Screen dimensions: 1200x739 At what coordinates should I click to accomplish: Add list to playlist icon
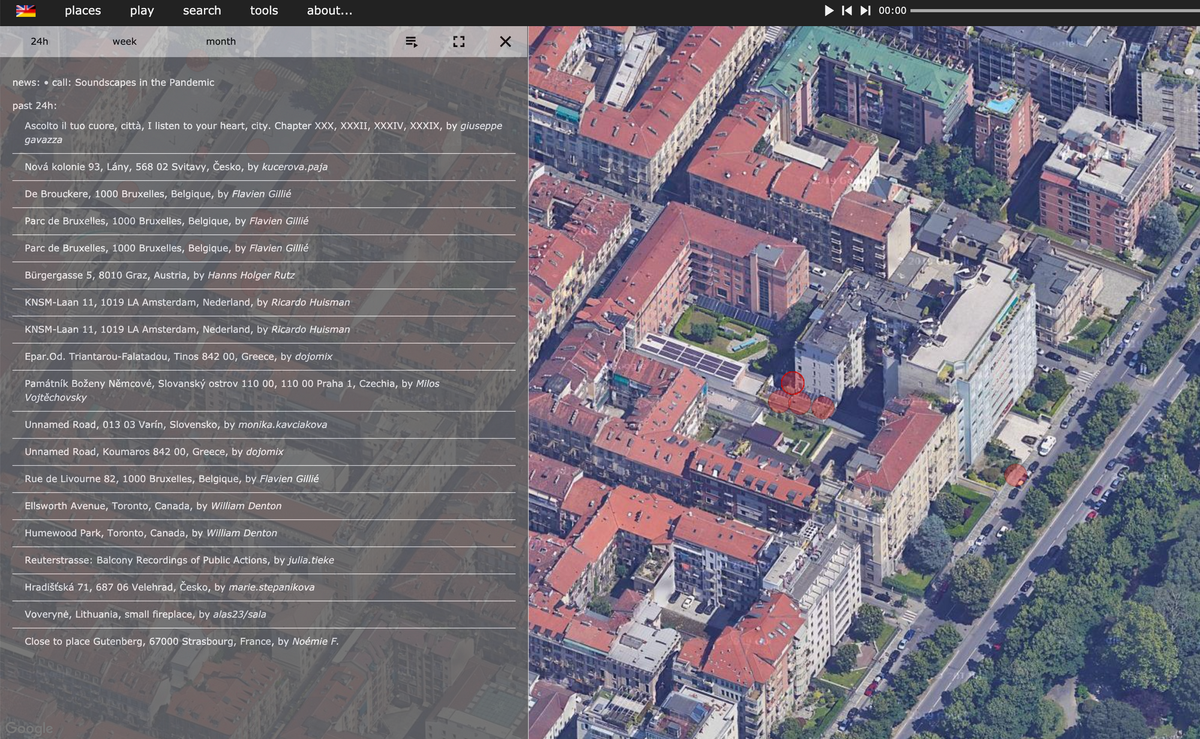tap(411, 42)
